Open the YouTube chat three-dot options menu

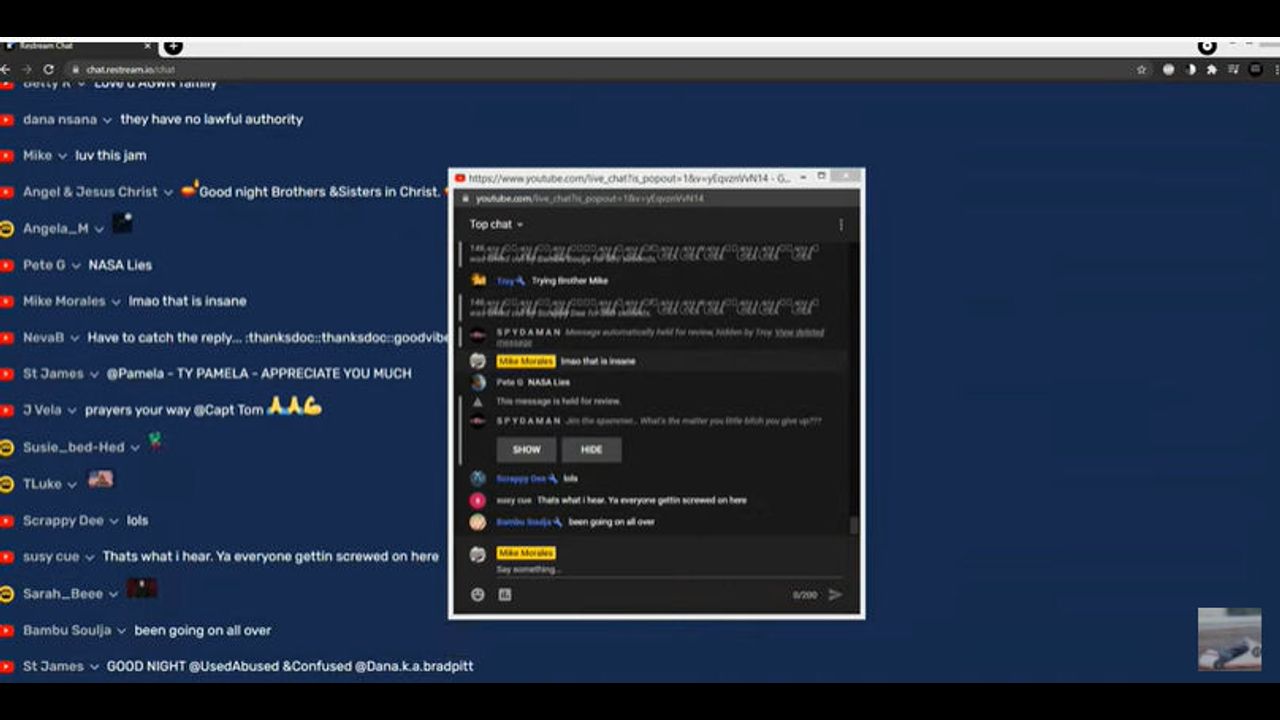(x=841, y=225)
